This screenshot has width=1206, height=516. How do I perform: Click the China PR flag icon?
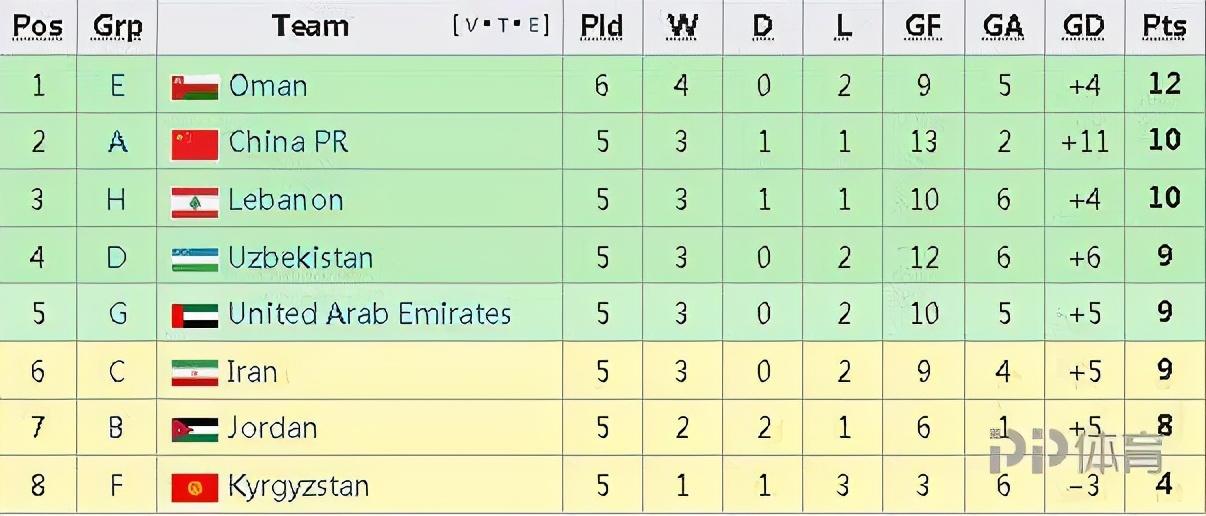tap(194, 144)
